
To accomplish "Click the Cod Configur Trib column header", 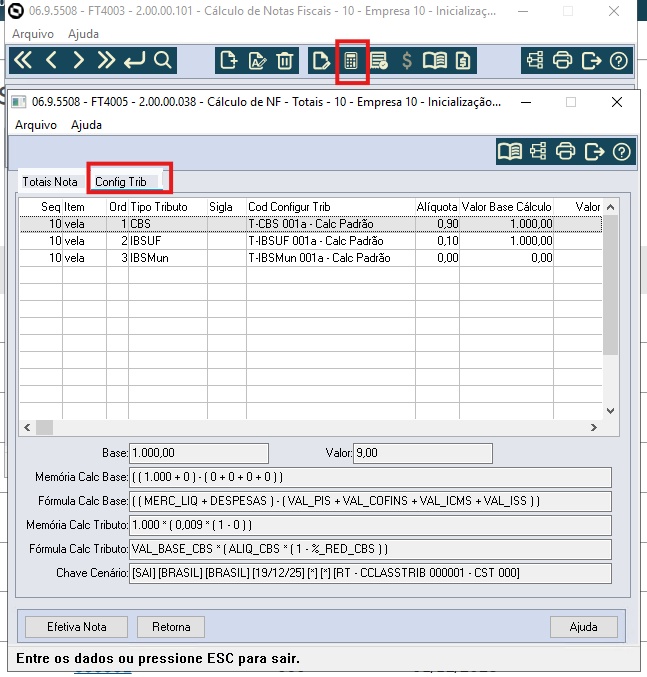I will coord(331,207).
